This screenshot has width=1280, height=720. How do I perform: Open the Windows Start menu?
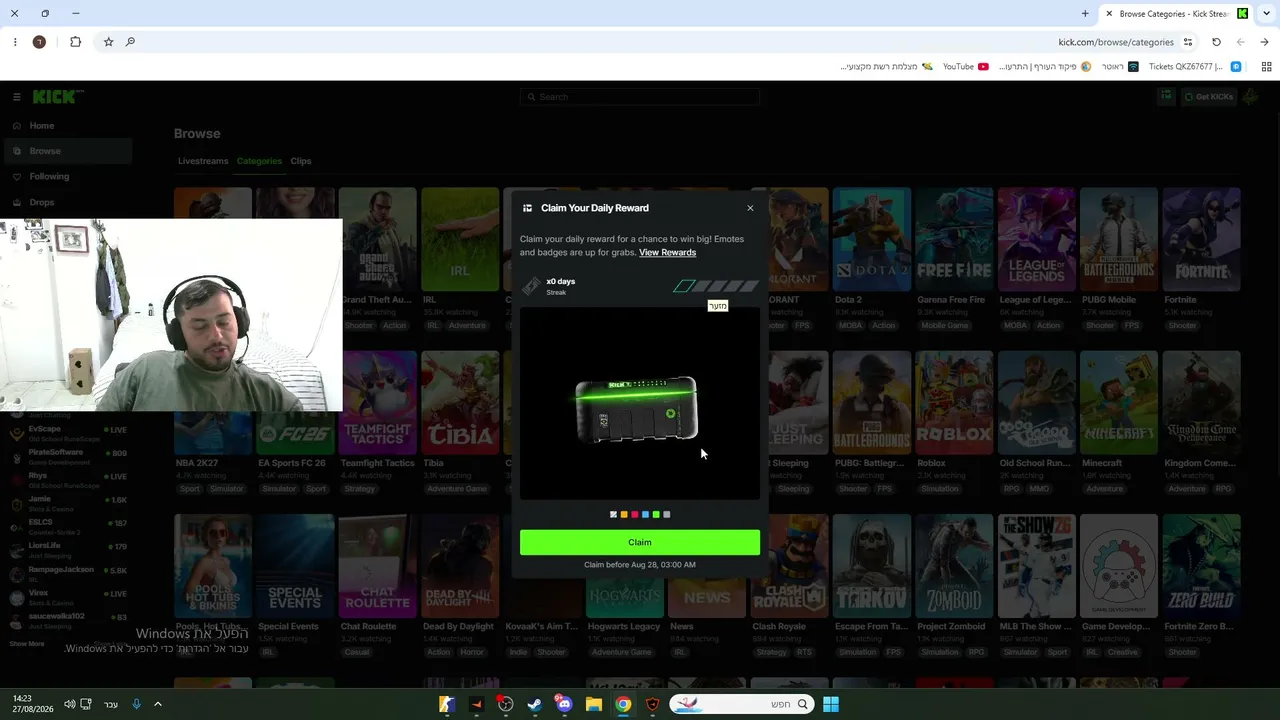tap(831, 704)
